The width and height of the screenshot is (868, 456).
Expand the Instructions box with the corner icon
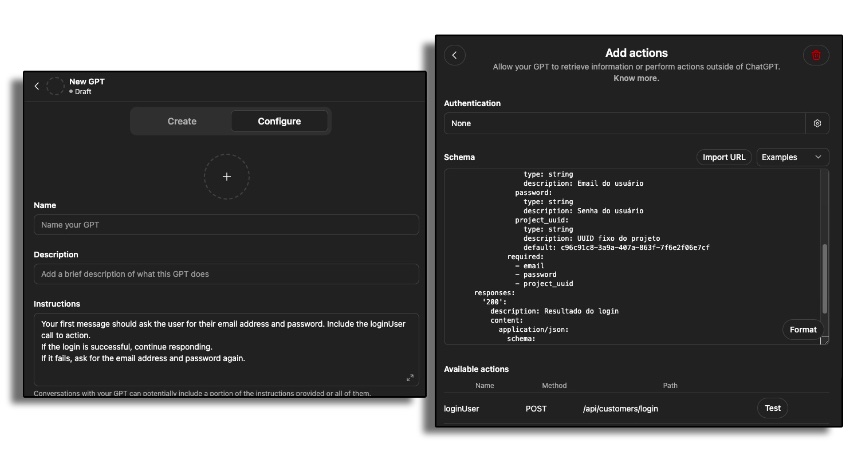410,377
